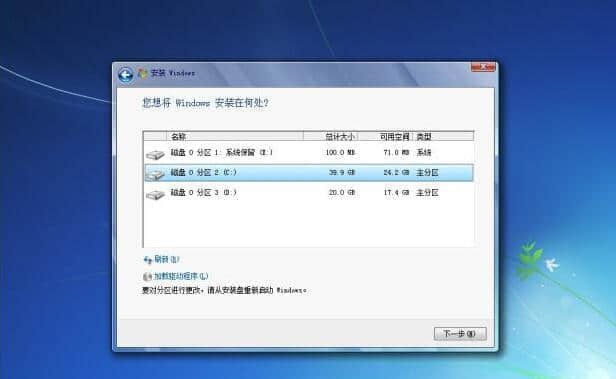Click the 100.0 MB total size cell
This screenshot has height=379, width=616.
pyautogui.click(x=340, y=152)
